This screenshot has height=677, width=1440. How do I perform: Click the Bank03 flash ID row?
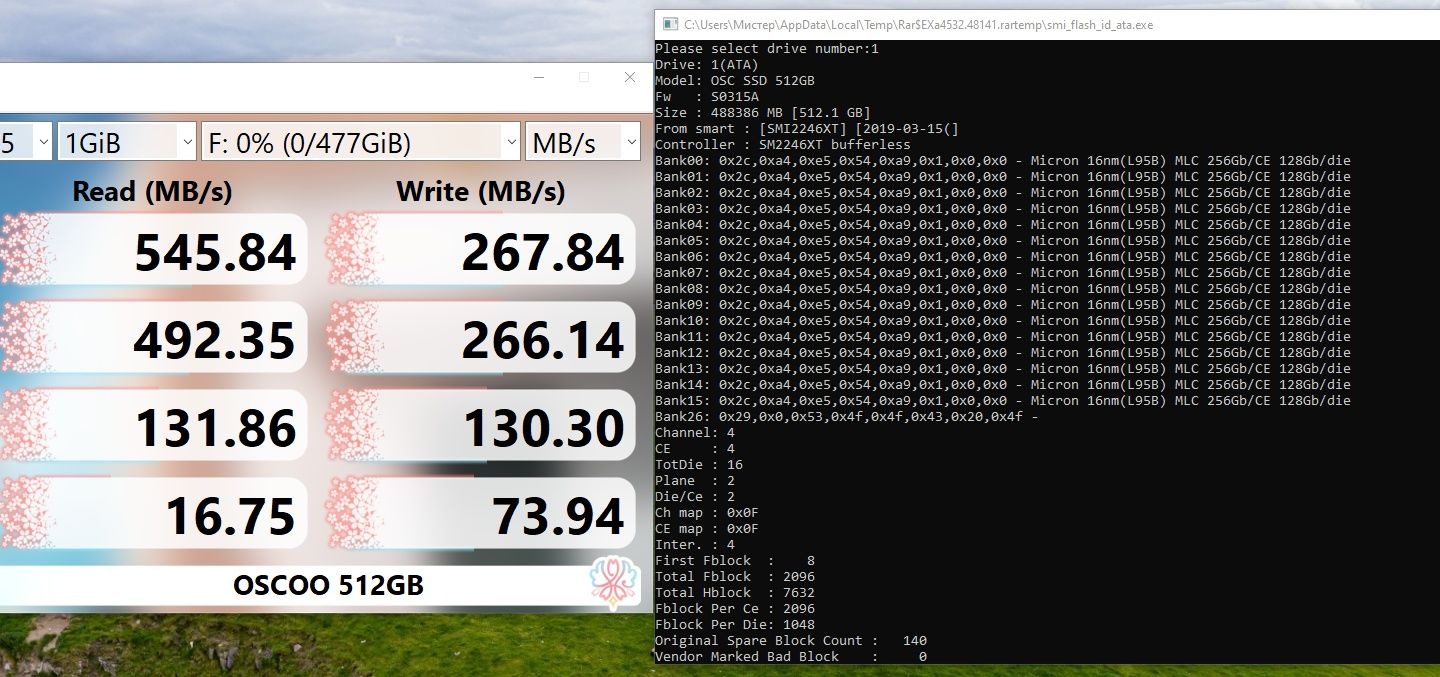coord(1003,208)
